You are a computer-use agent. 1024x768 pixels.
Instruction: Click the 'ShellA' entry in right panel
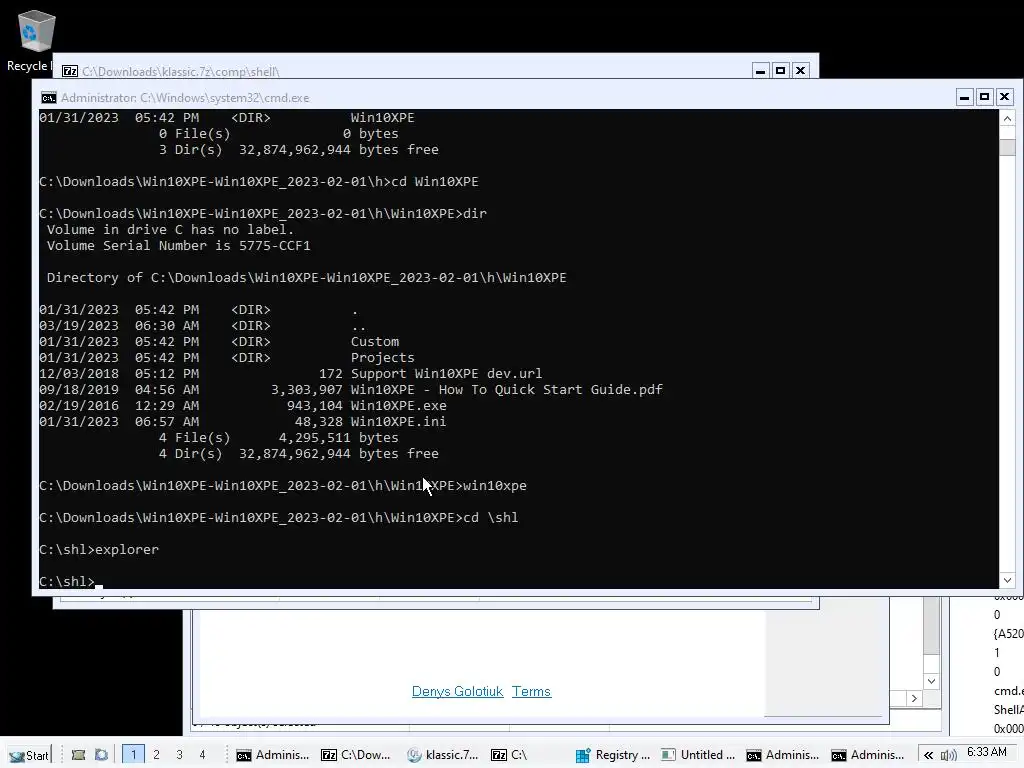(1008, 710)
